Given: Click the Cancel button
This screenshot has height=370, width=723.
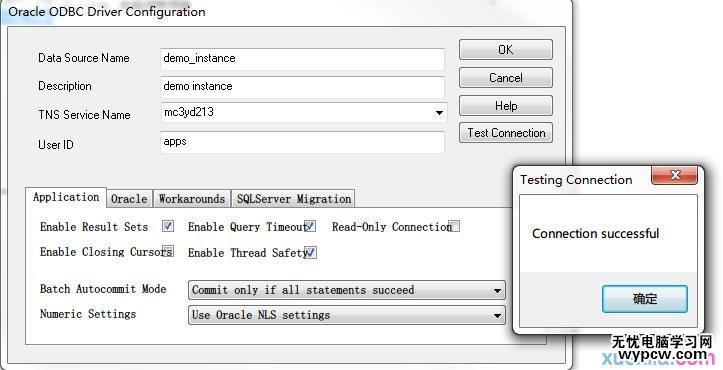Looking at the screenshot, I should coord(506,78).
